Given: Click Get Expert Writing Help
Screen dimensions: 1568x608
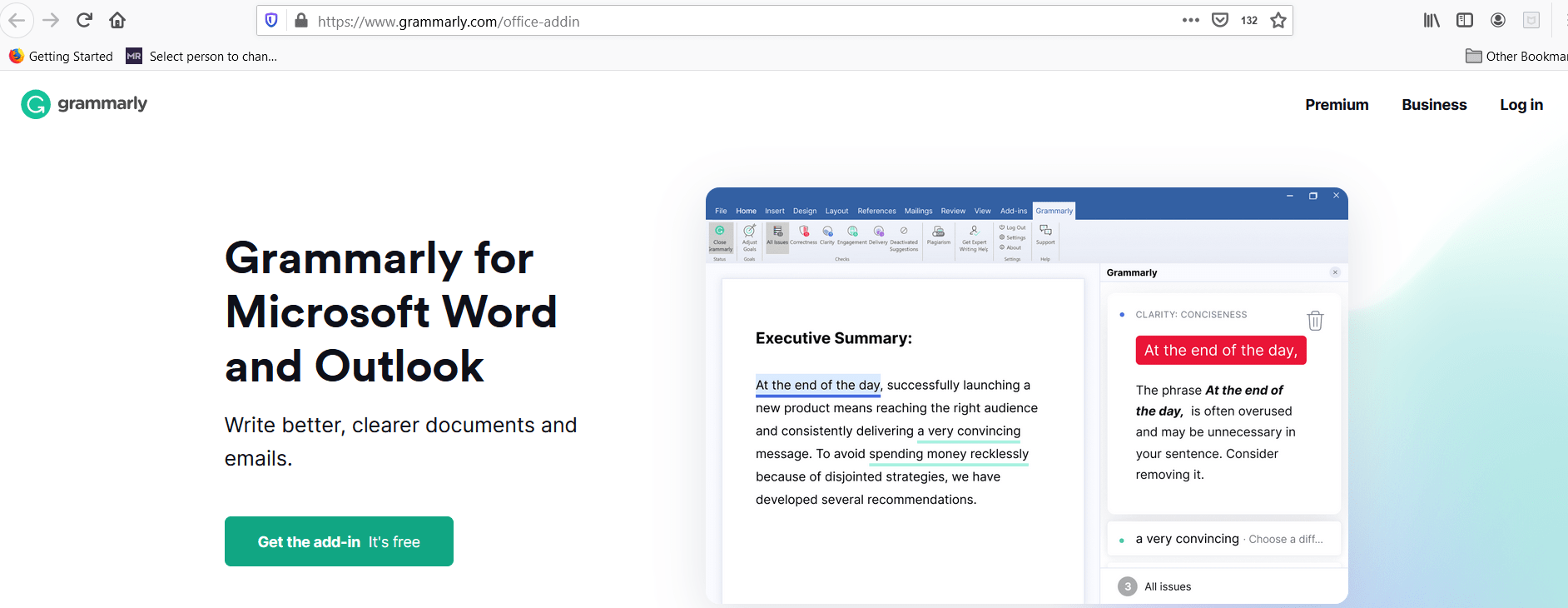Looking at the screenshot, I should pos(974,239).
